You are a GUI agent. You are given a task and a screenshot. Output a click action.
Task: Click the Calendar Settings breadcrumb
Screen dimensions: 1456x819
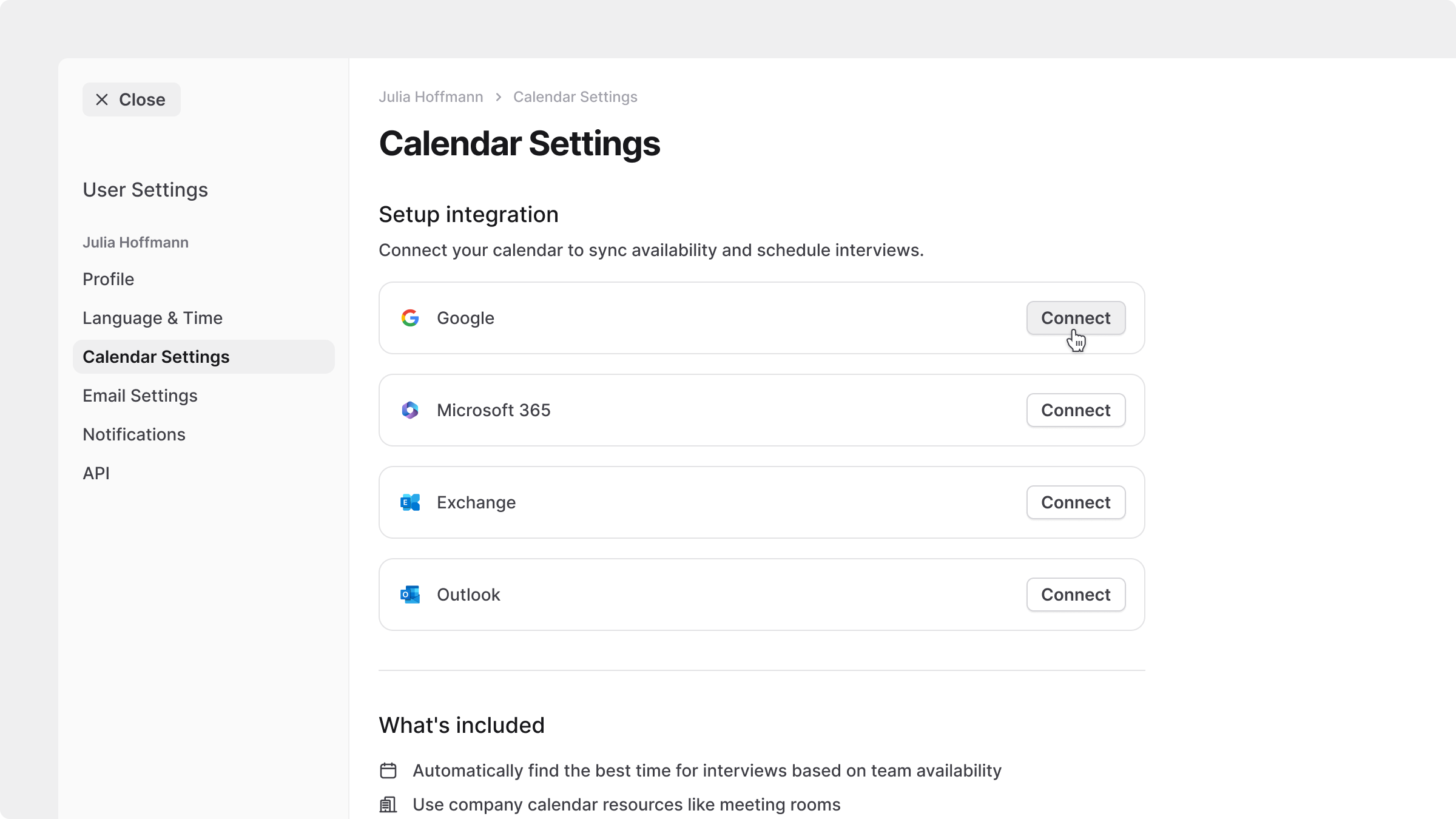(575, 97)
